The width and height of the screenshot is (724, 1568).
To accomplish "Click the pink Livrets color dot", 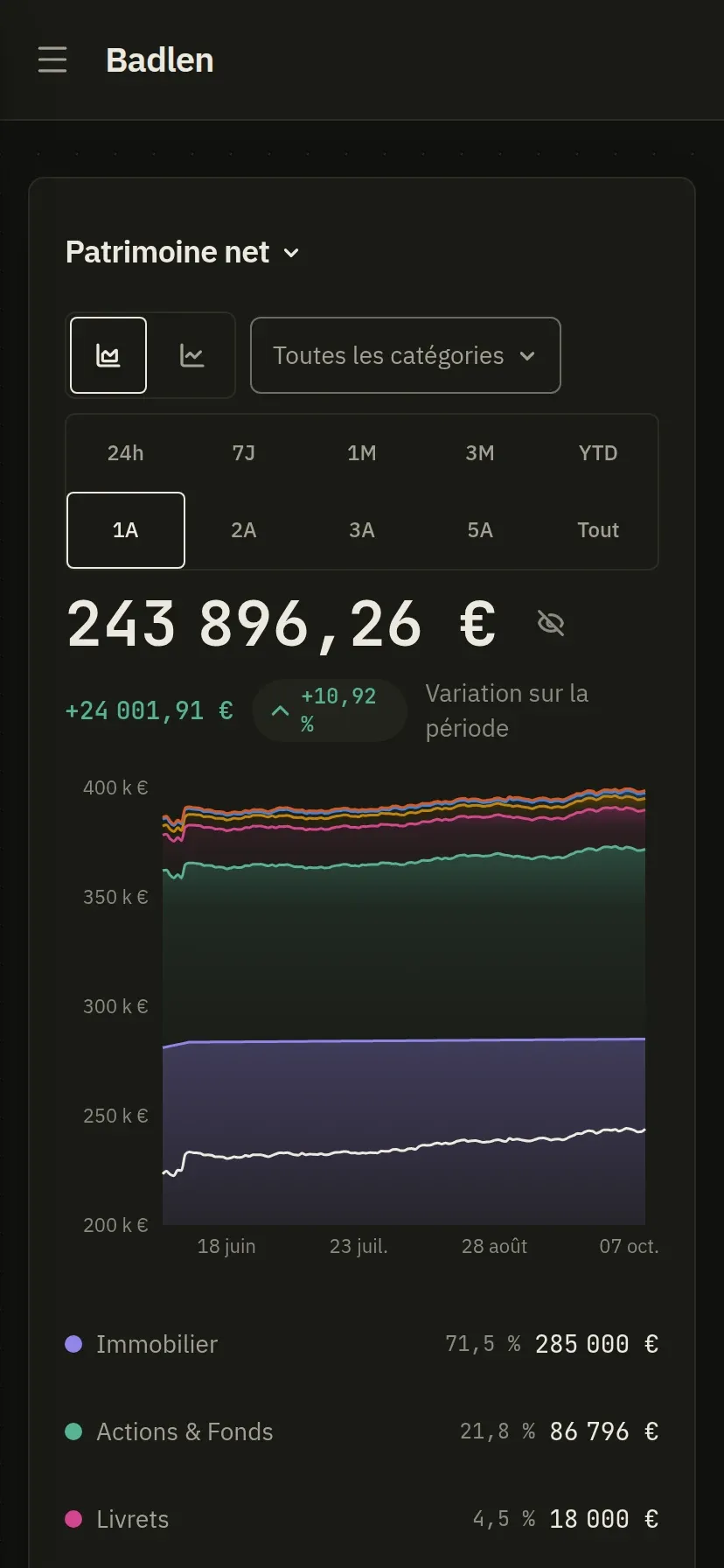I will pos(73,1519).
